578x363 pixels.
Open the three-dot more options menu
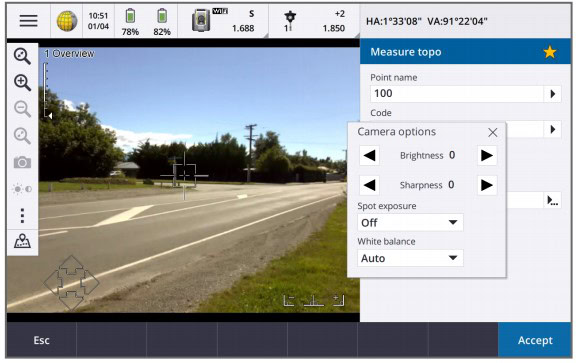(x=22, y=216)
